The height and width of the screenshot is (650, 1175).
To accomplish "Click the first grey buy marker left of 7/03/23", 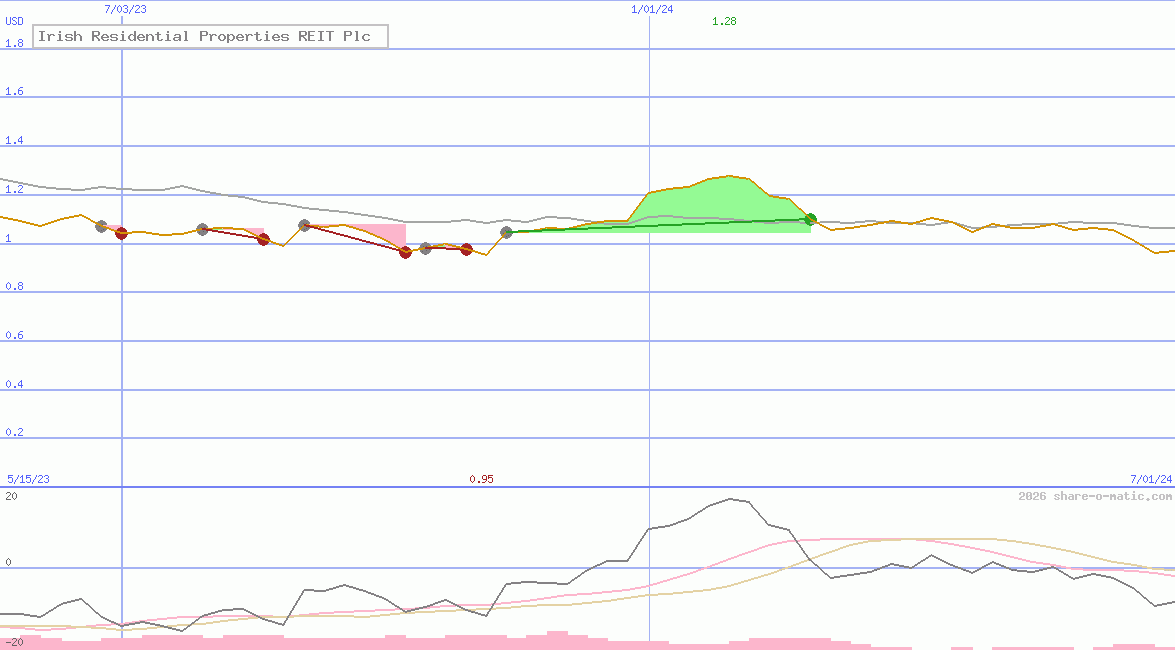I will coord(101,226).
